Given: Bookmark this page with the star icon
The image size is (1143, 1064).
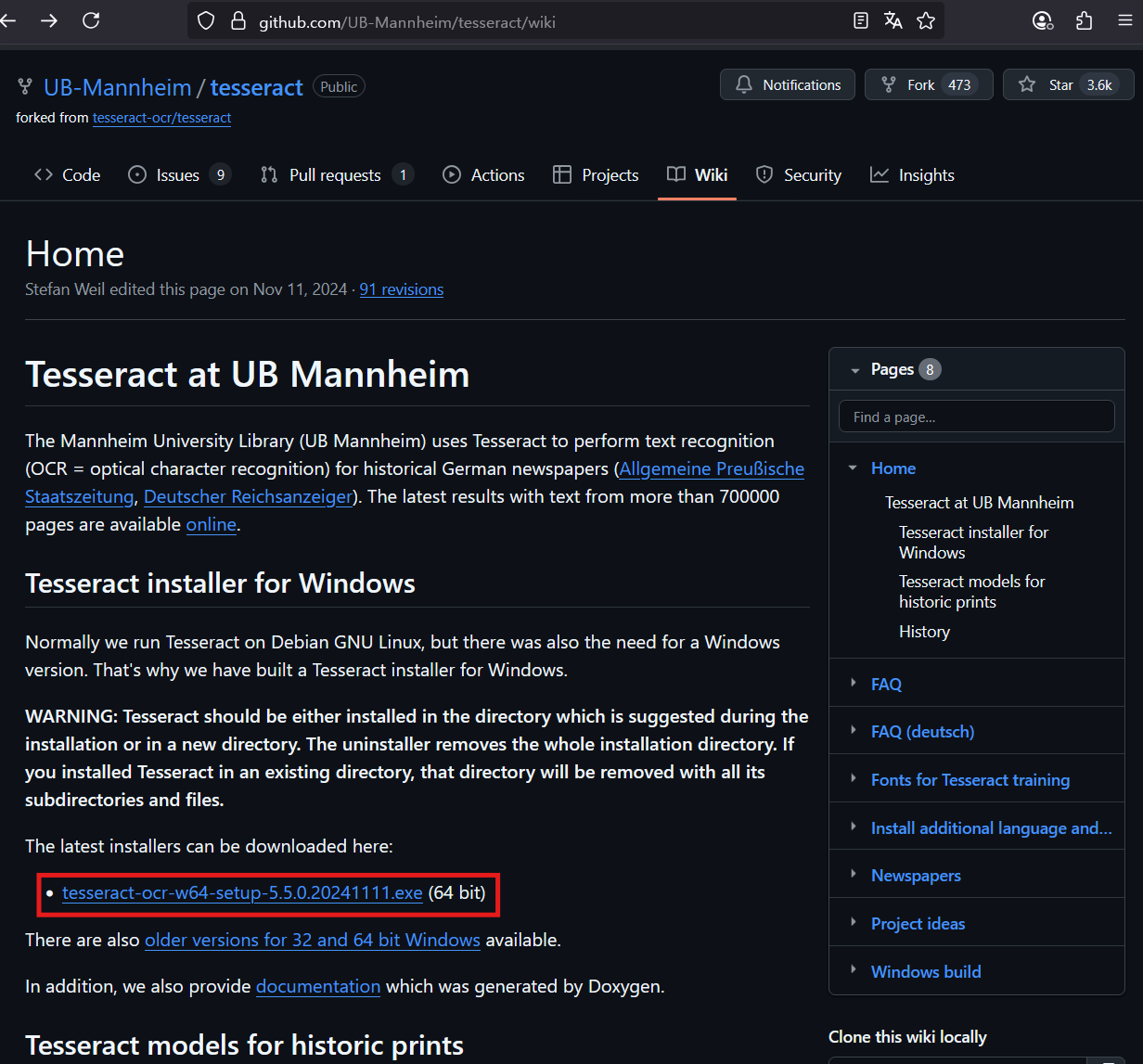Looking at the screenshot, I should (926, 20).
